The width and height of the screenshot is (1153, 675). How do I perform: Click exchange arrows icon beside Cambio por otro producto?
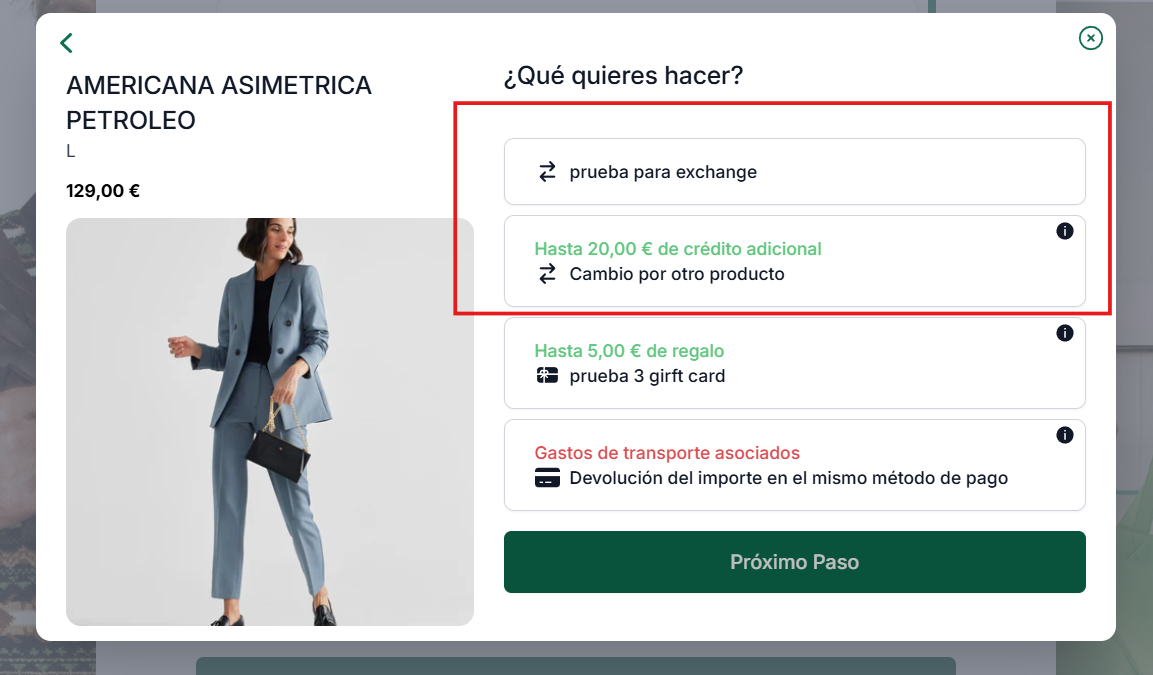coord(547,274)
